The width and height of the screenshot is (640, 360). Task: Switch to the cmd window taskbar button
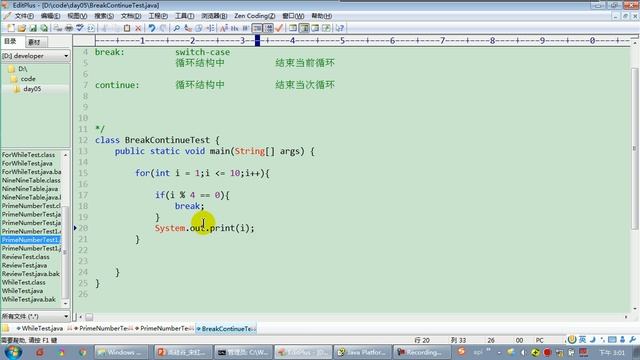click(242, 352)
